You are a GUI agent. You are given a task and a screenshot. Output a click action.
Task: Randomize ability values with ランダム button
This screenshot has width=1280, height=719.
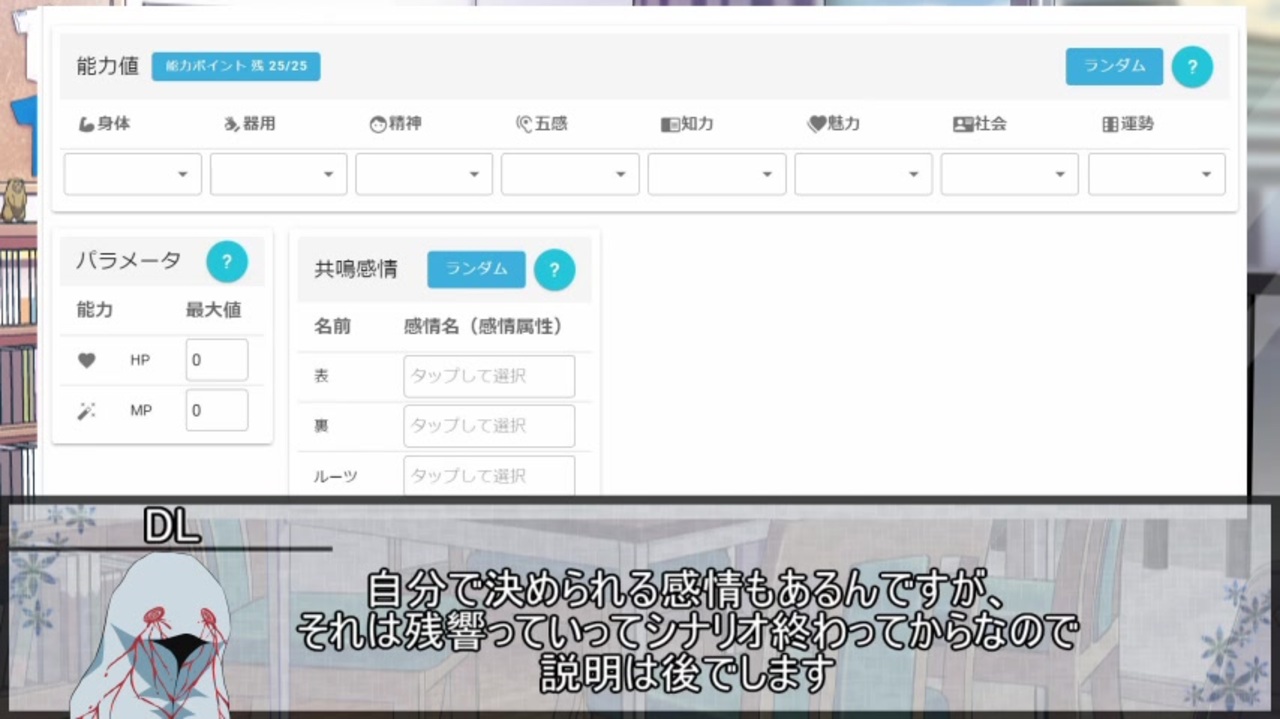click(1114, 66)
